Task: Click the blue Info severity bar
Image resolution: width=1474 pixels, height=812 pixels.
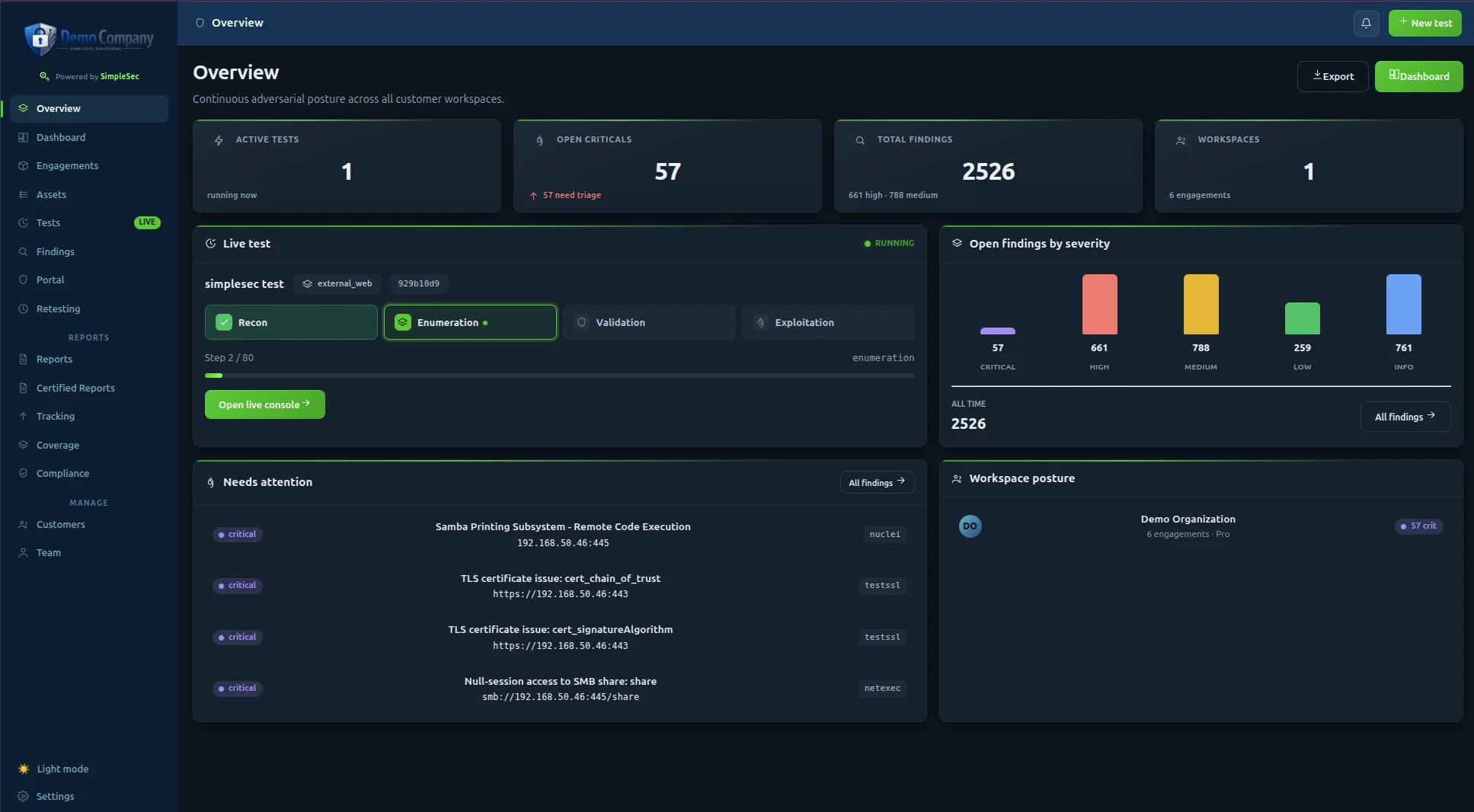Action: [1403, 304]
